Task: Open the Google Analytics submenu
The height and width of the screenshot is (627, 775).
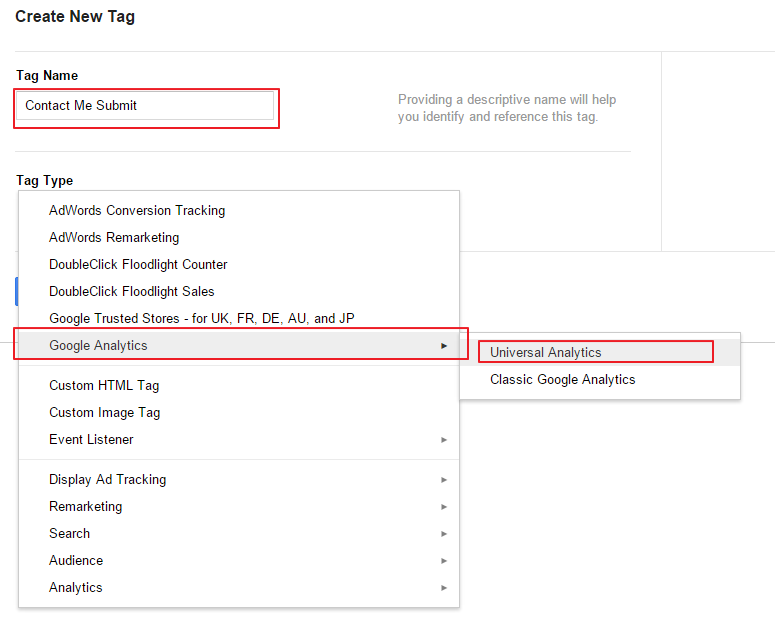Action: click(x=239, y=345)
